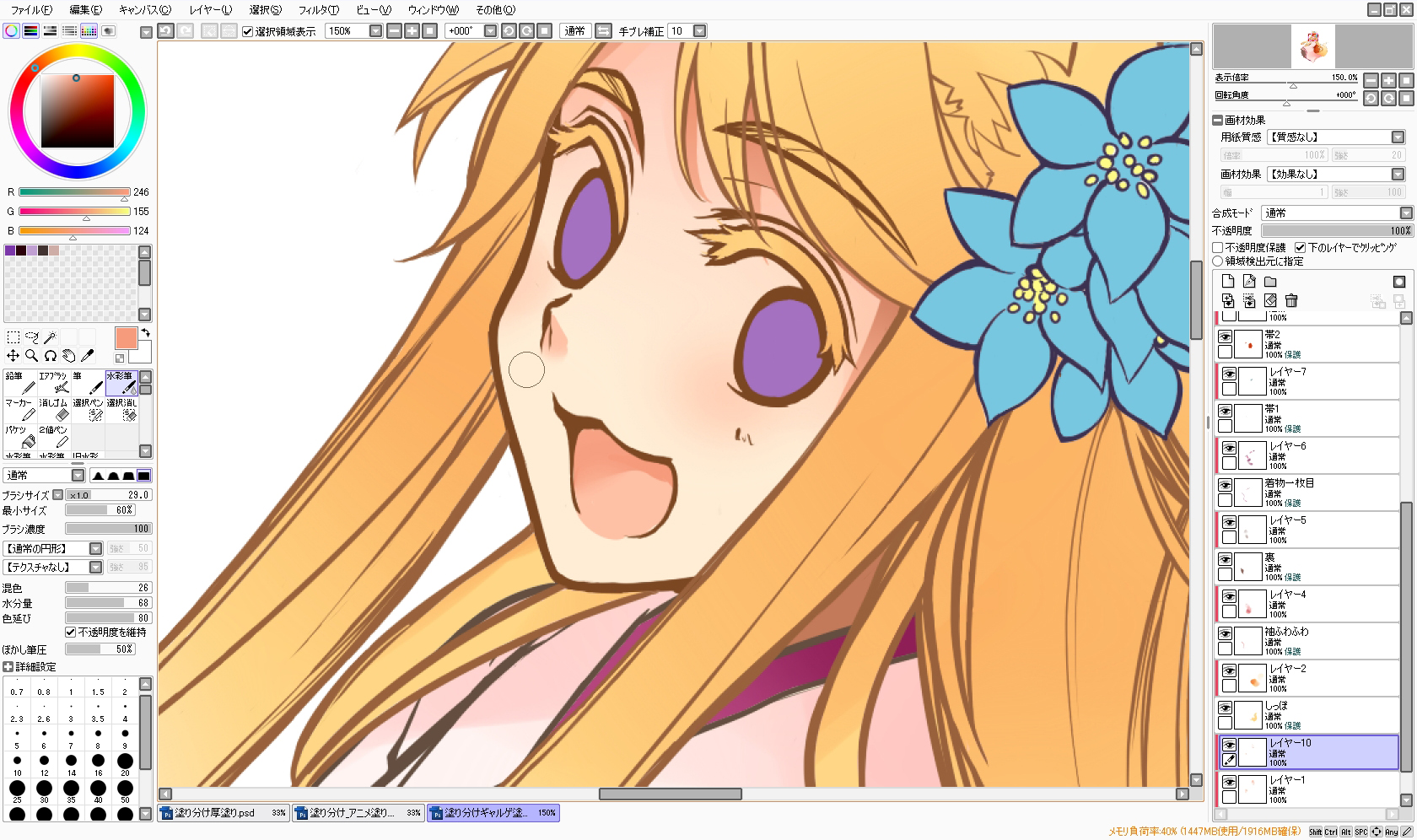Open the テクスチャなし texture dropdown

(95, 568)
